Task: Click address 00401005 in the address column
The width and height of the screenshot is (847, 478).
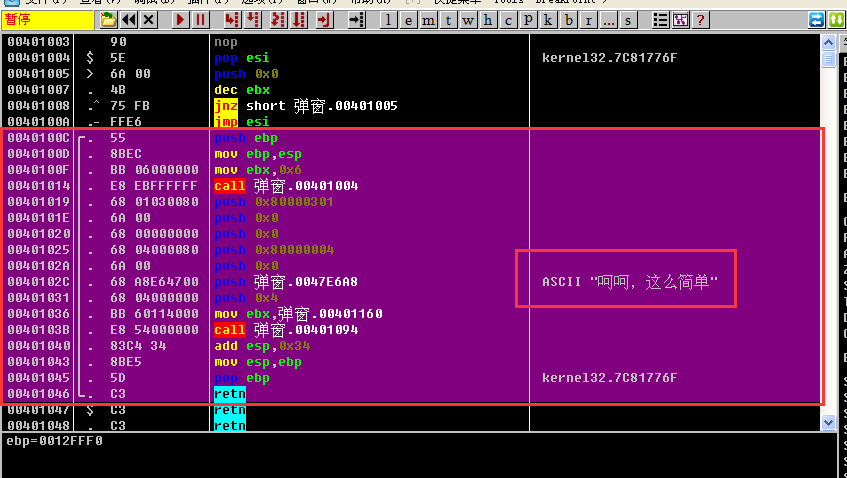Action: tap(38, 73)
